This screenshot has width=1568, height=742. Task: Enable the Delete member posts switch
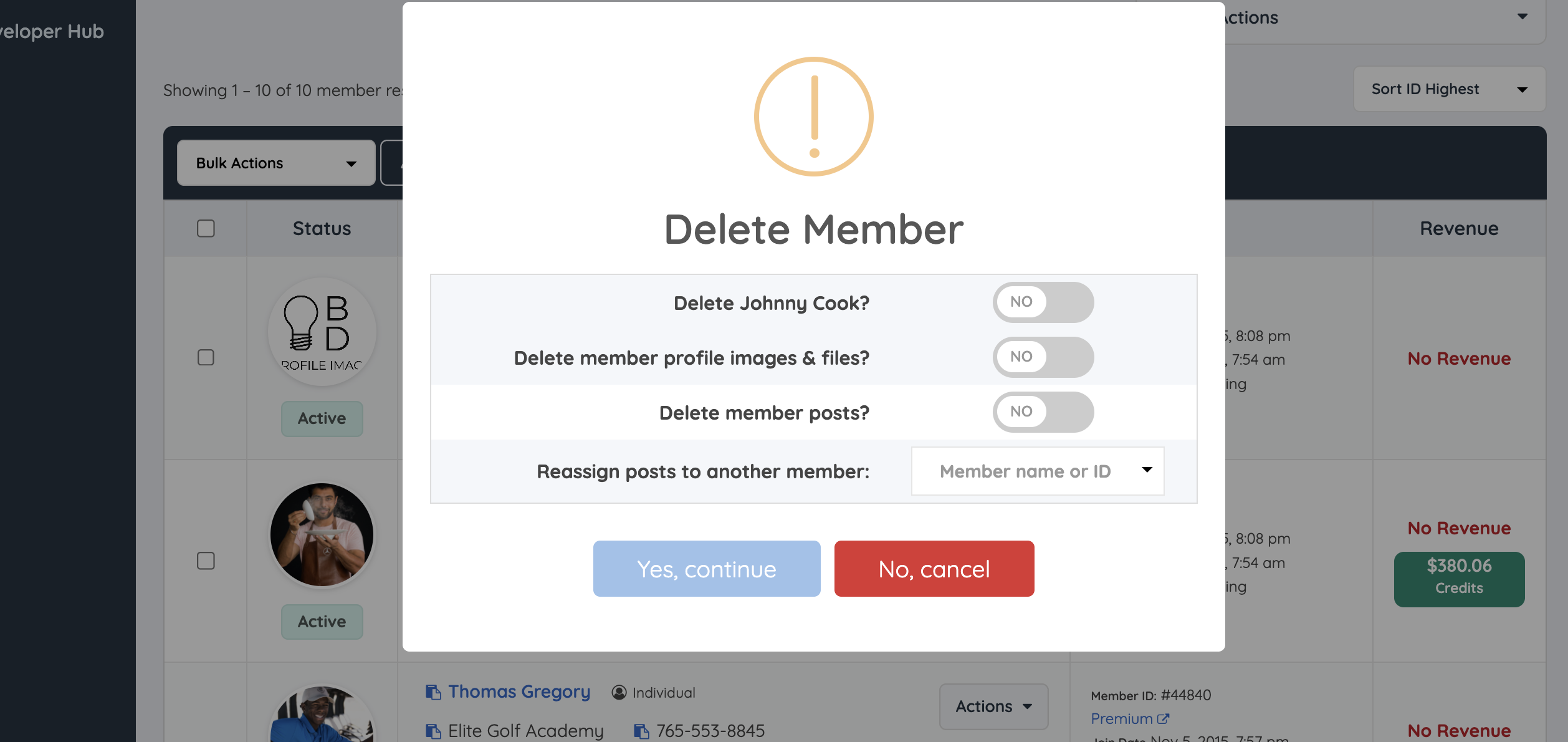1043,412
